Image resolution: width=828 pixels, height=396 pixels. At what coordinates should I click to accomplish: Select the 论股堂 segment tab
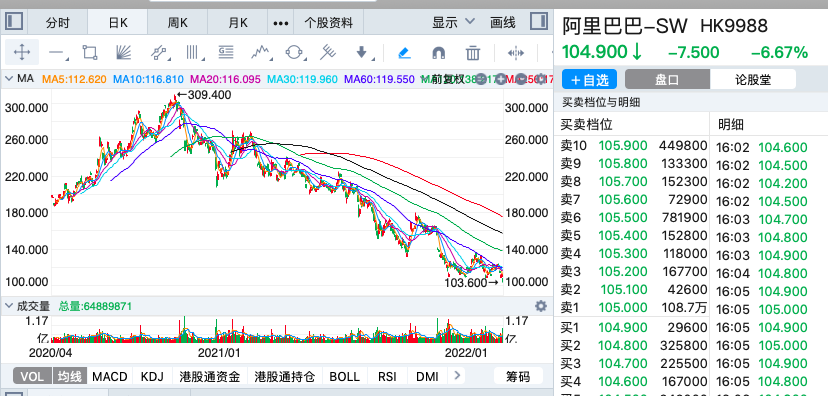click(753, 80)
